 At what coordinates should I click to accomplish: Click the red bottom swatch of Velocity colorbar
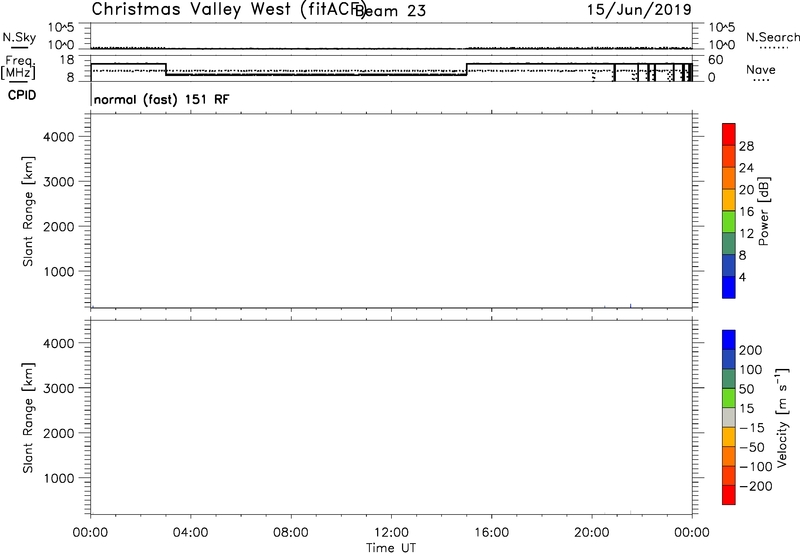pos(729,495)
